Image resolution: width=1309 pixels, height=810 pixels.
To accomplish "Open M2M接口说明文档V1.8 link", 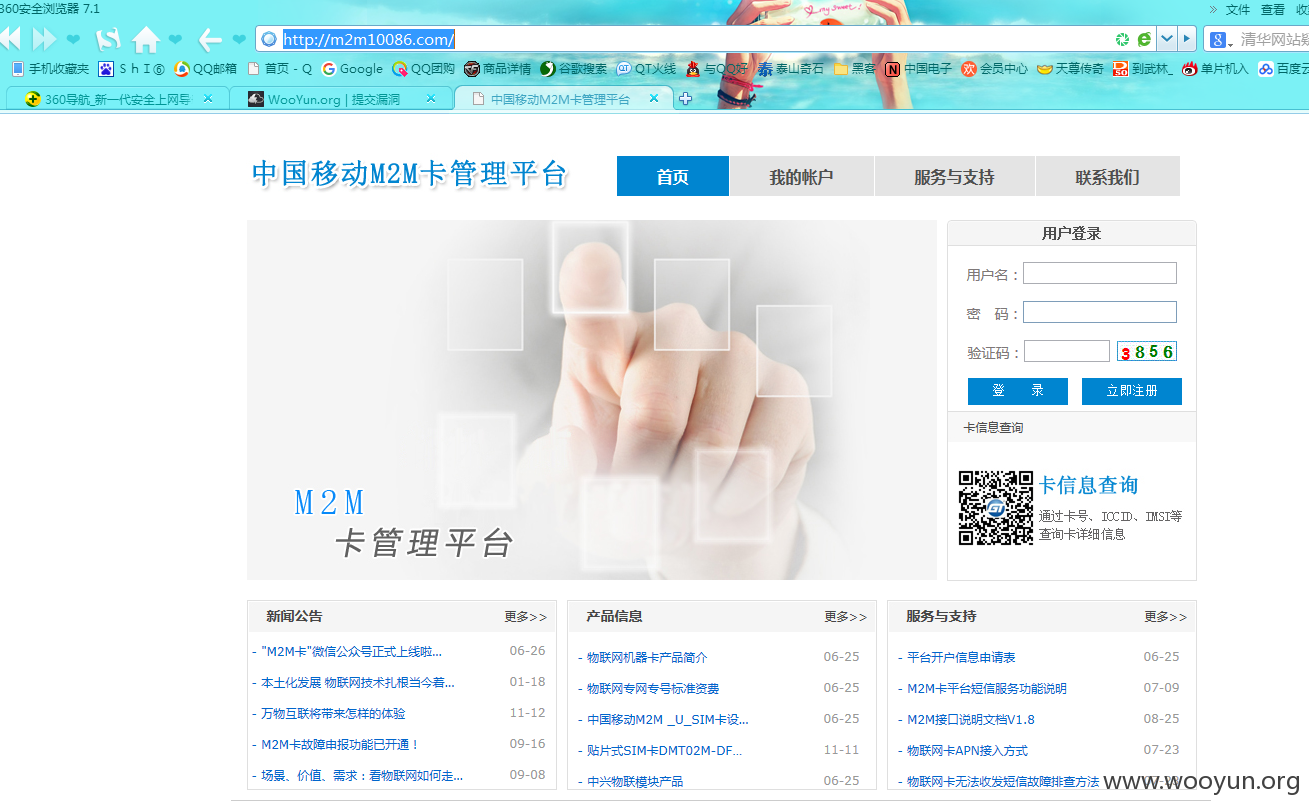I will click(x=970, y=719).
